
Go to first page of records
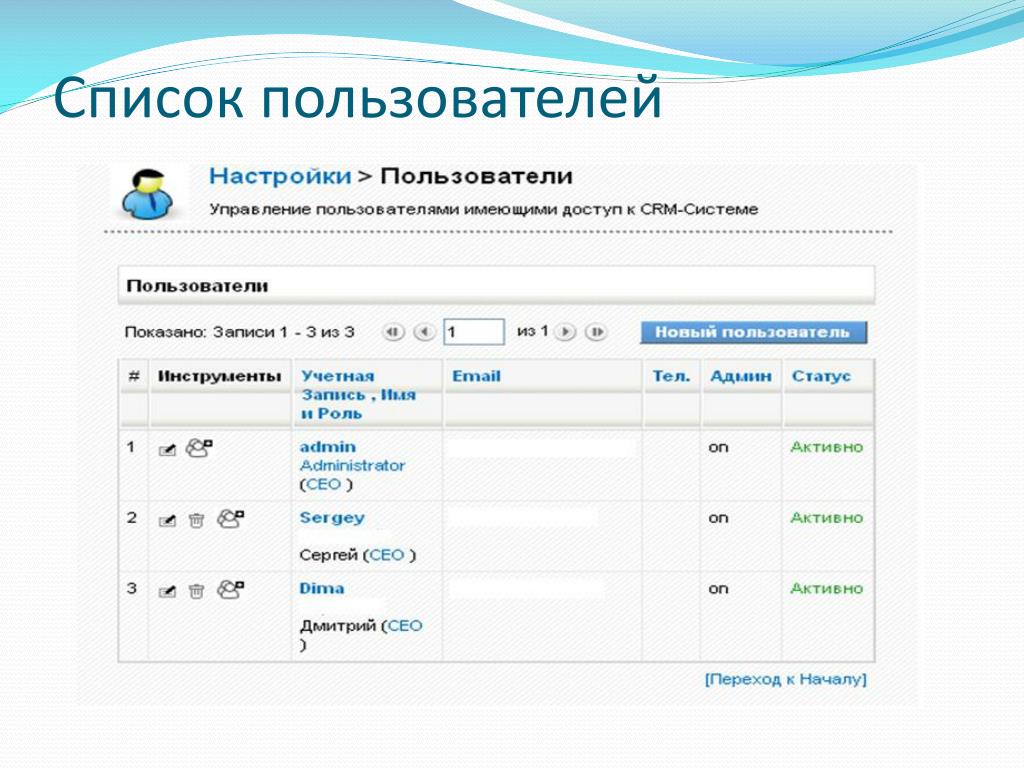click(393, 332)
